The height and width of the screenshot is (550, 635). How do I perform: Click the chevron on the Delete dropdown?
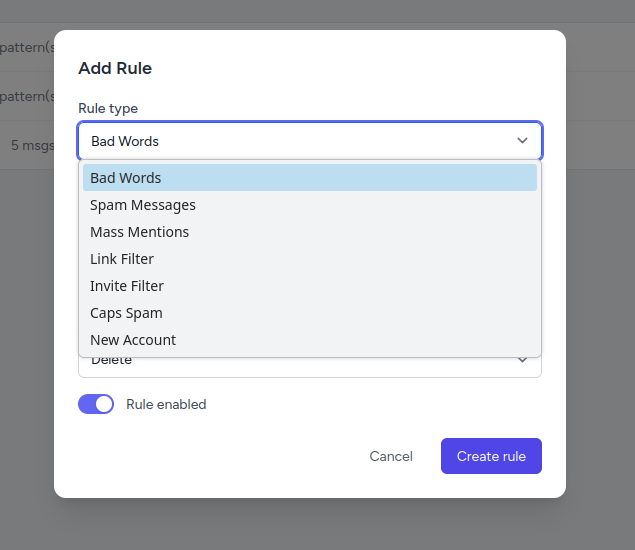522,360
